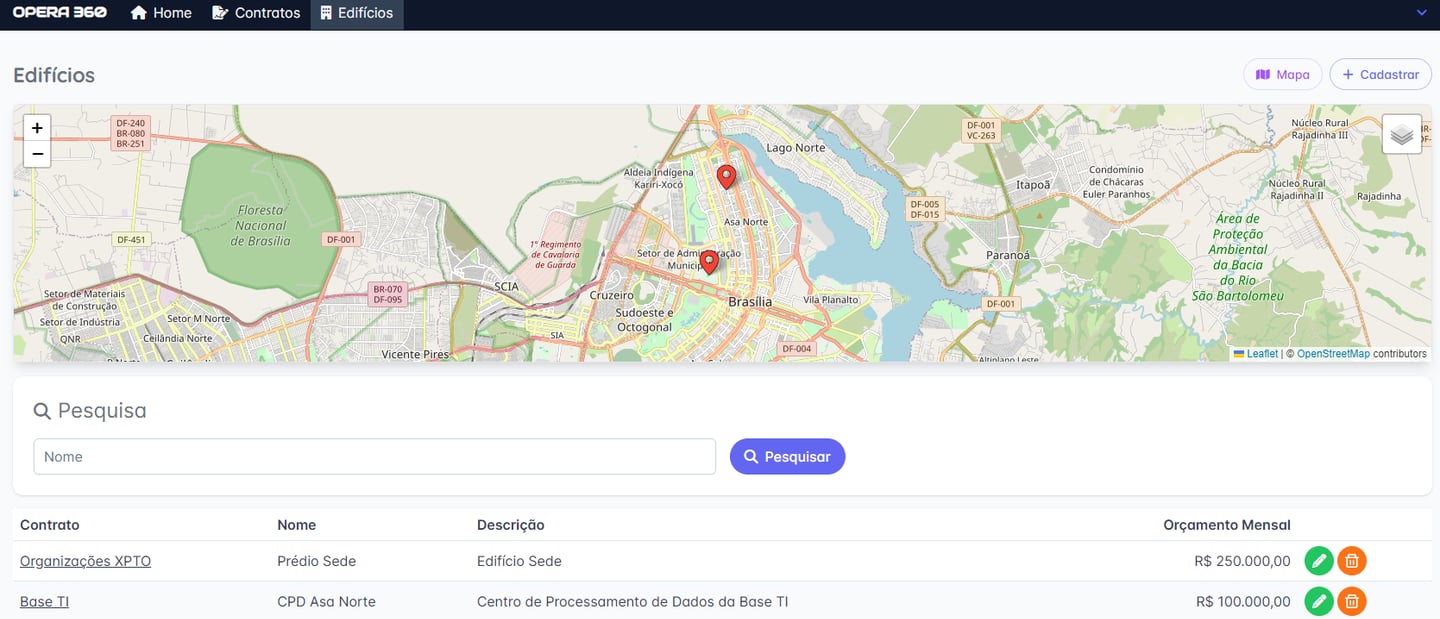Click the Contrato column header

[49, 524]
